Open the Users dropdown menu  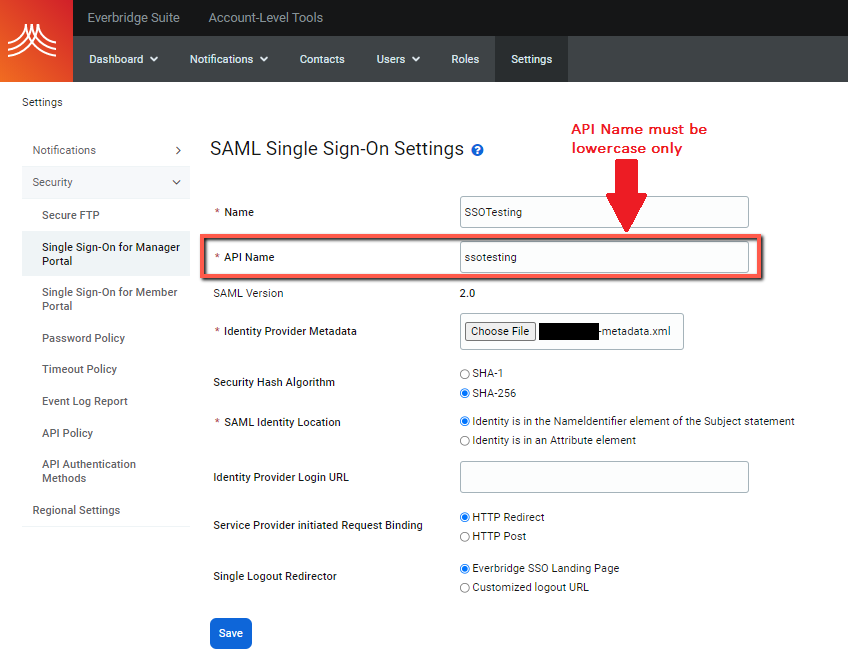pyautogui.click(x=397, y=59)
